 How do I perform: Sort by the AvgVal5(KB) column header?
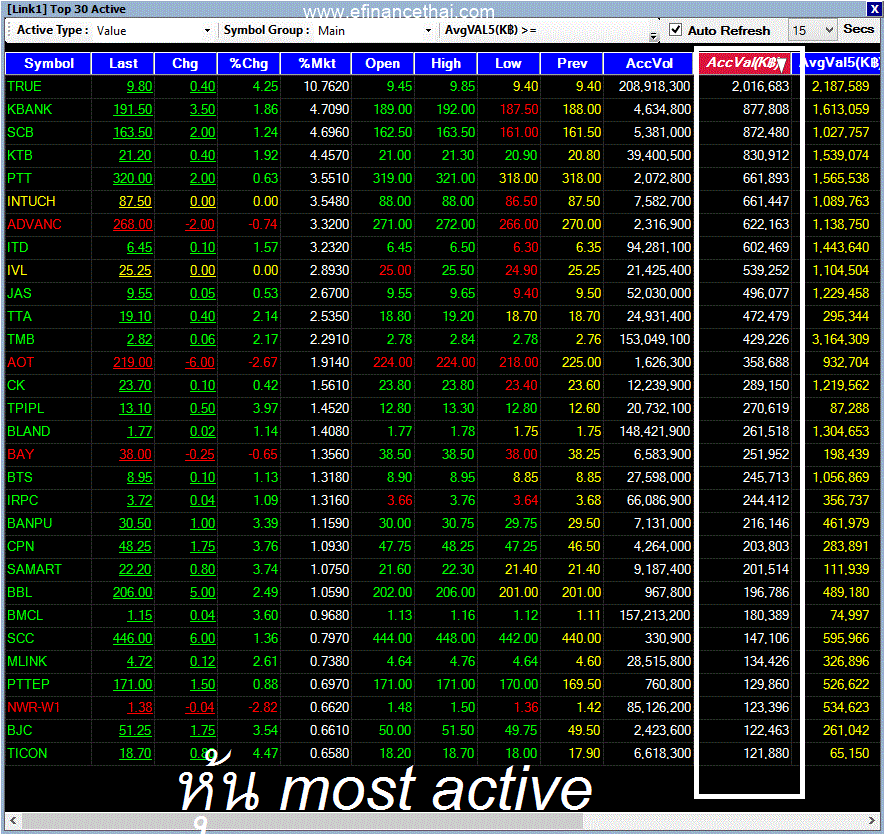coord(838,63)
